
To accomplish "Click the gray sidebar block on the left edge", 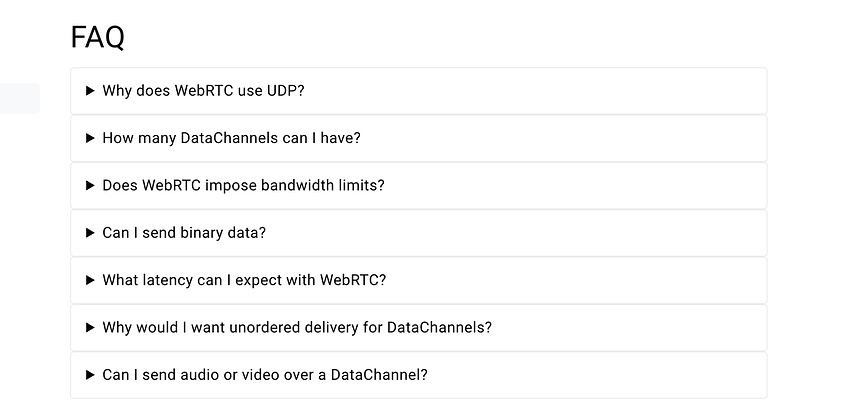I will [20, 99].
